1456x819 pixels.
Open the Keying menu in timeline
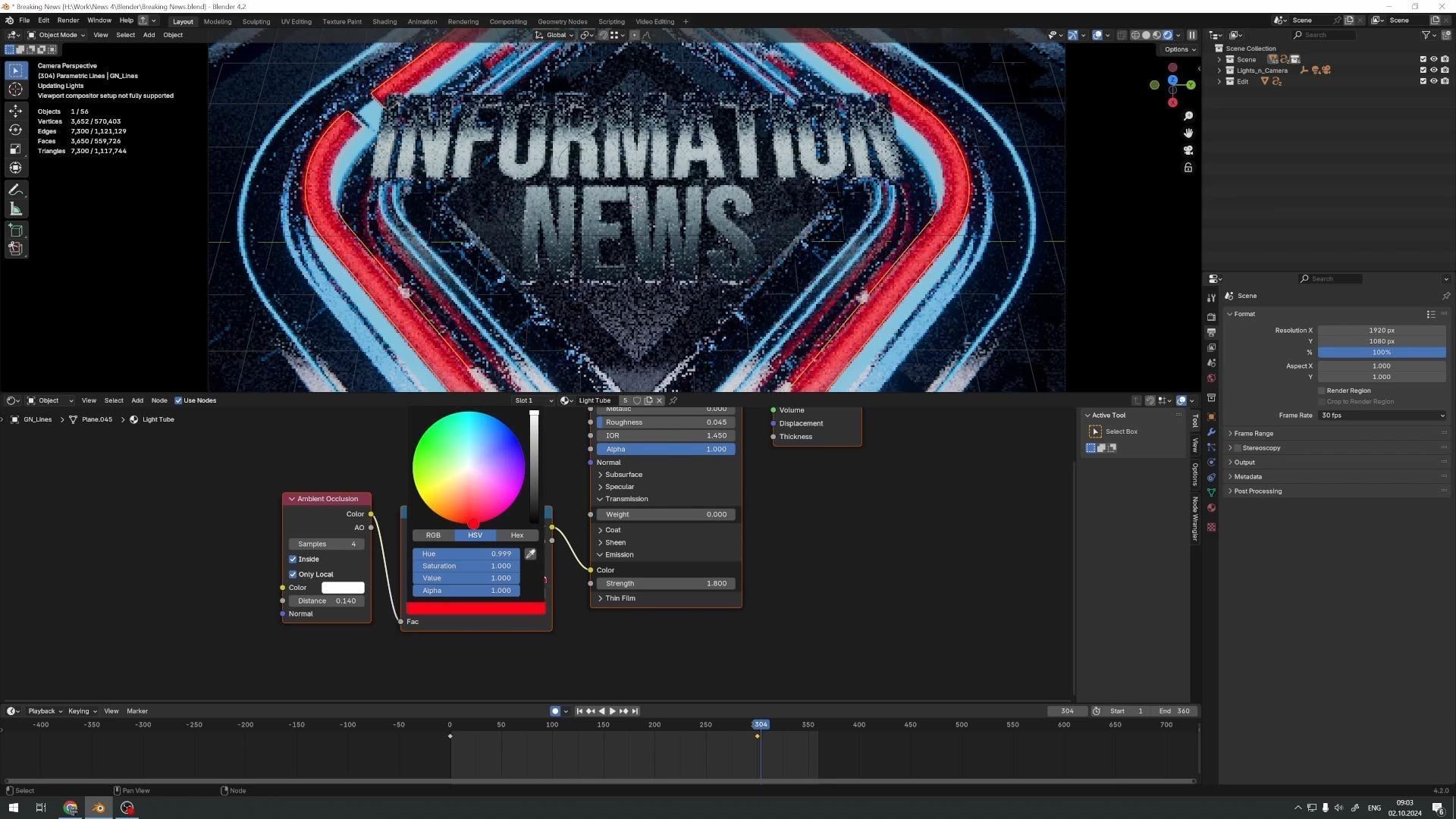click(82, 711)
